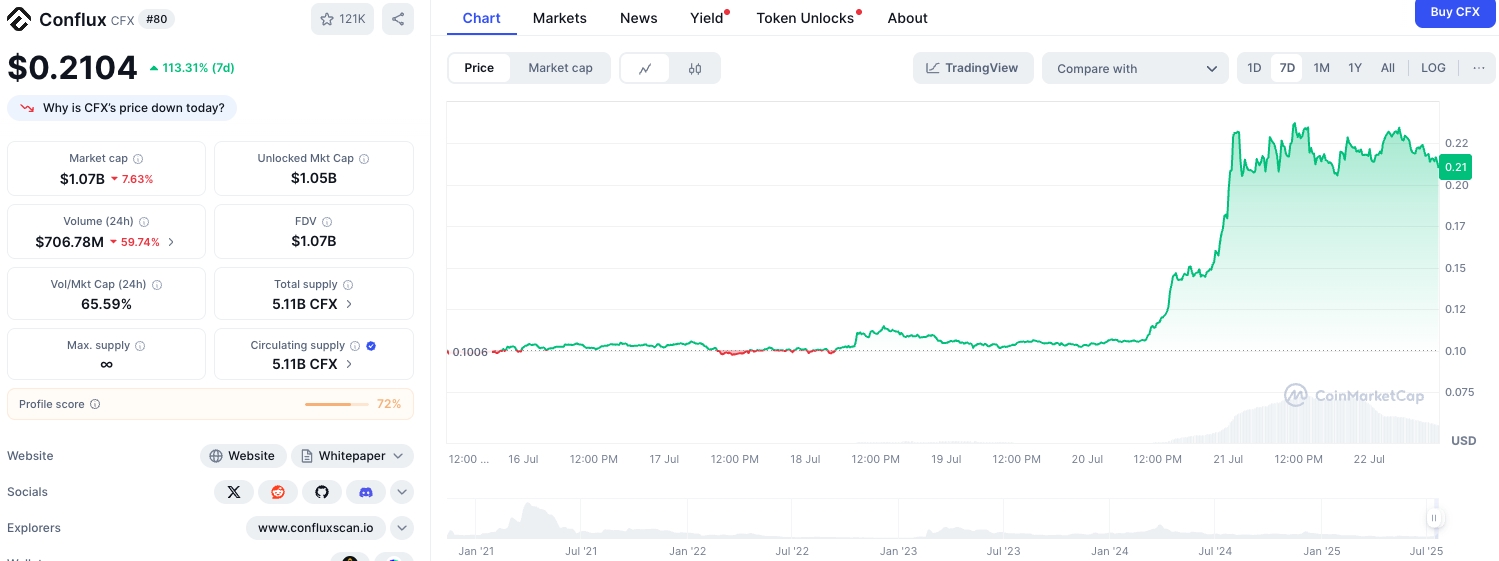Switch to the Markets tab
1499x561 pixels.
pos(559,18)
